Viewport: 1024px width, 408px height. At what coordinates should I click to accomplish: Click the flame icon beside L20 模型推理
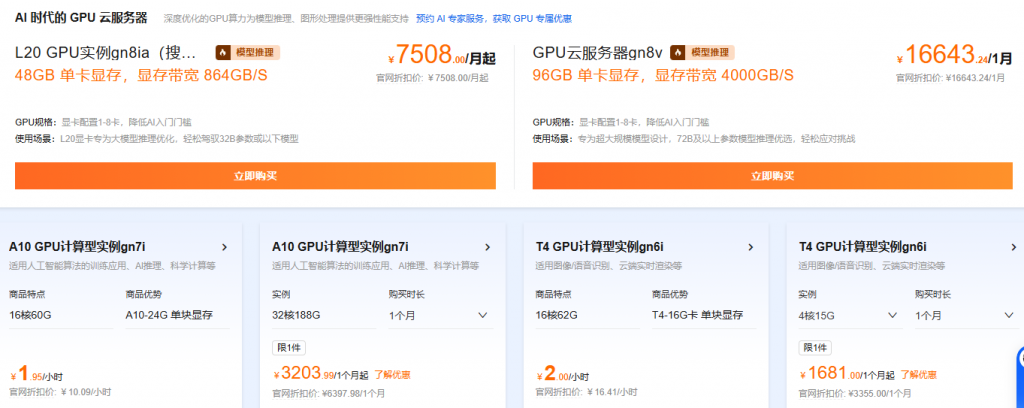[224, 52]
